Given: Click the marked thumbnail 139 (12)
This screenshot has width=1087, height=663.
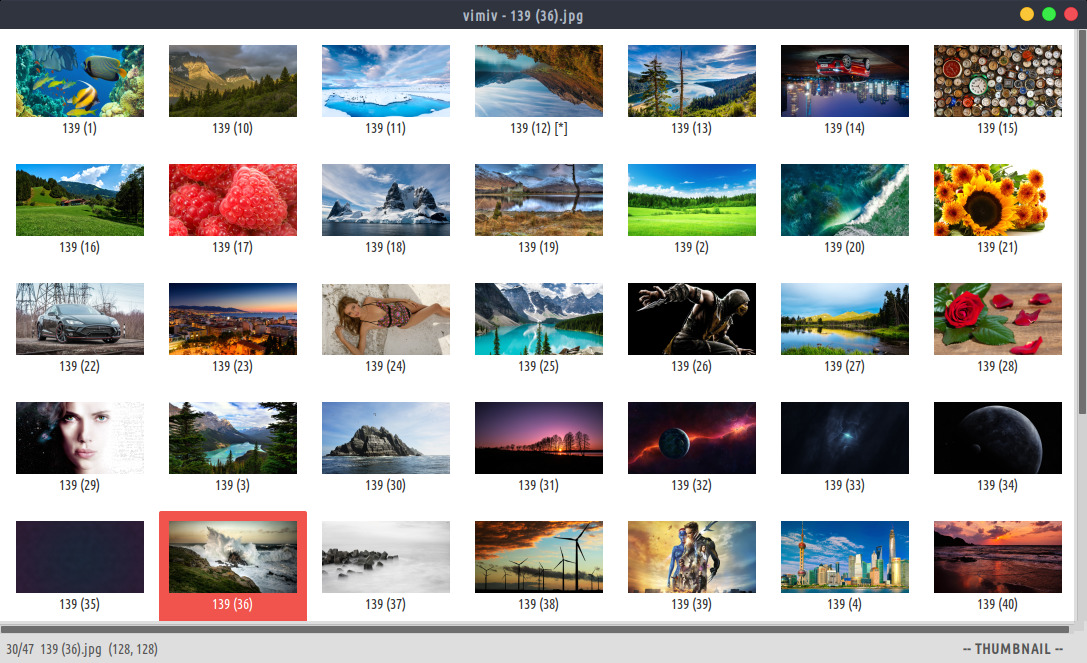Looking at the screenshot, I should tap(539, 81).
